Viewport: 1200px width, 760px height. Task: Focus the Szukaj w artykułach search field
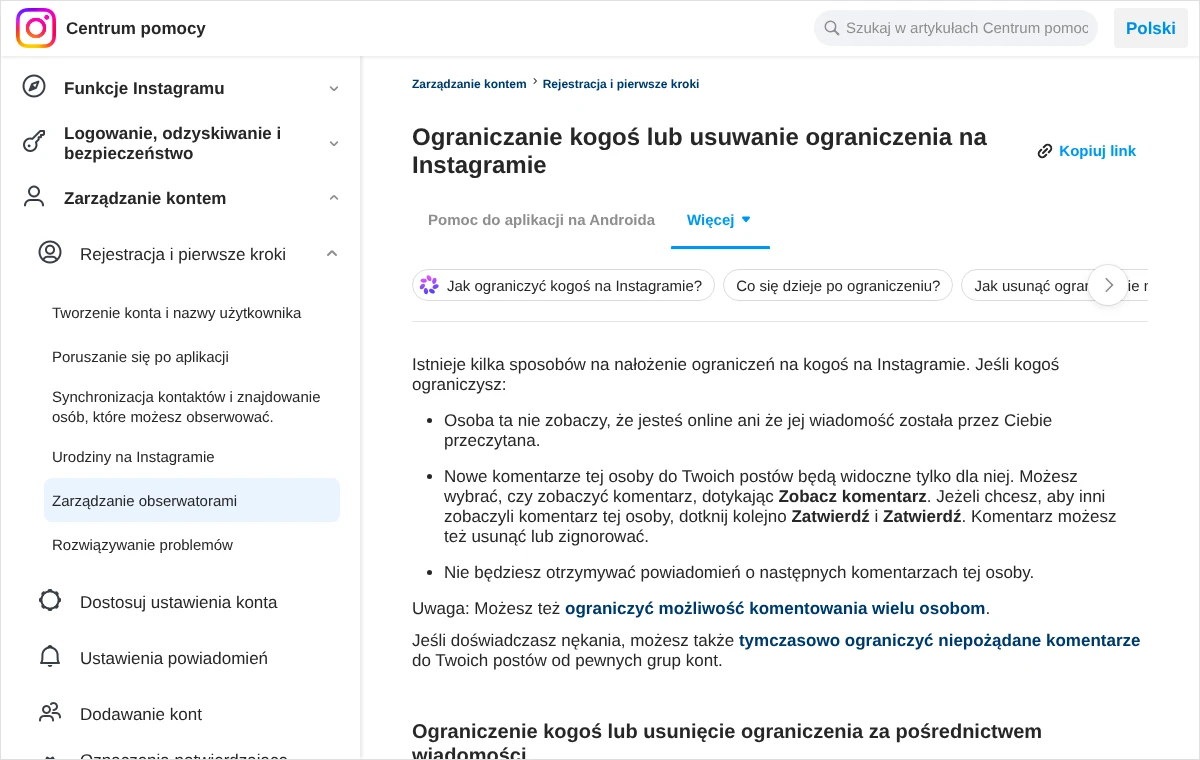point(956,28)
